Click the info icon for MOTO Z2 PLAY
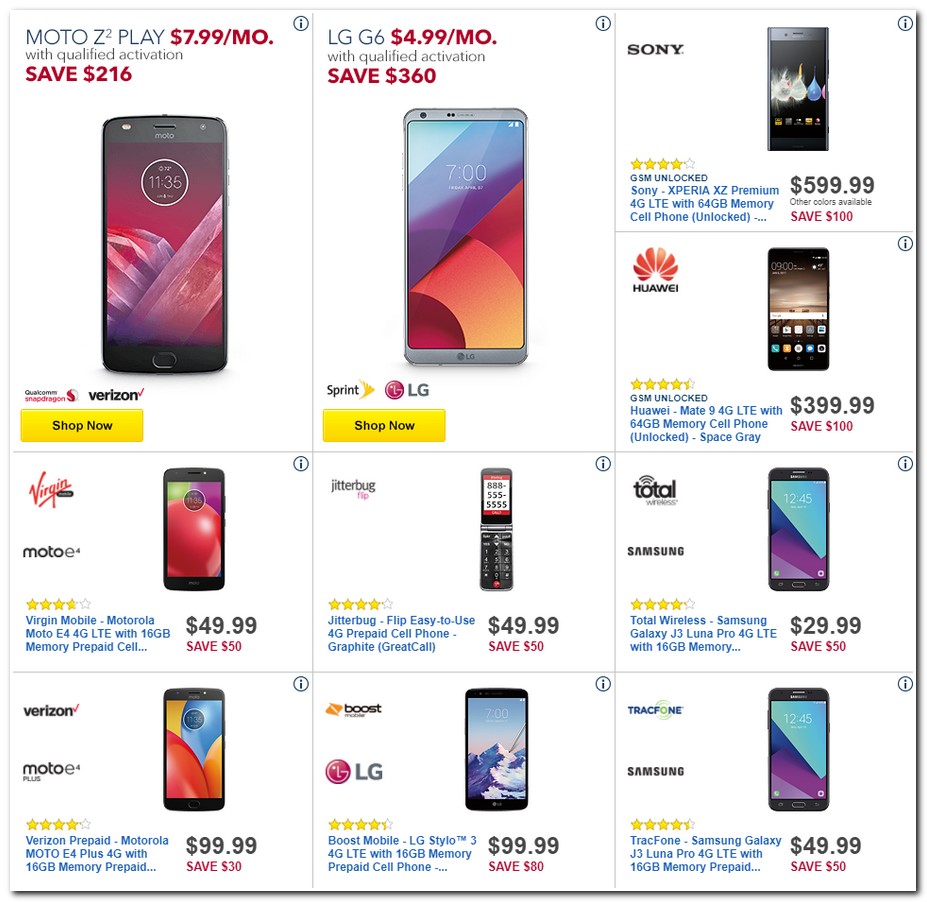Image resolution: width=927 pixels, height=902 pixels. [301, 23]
